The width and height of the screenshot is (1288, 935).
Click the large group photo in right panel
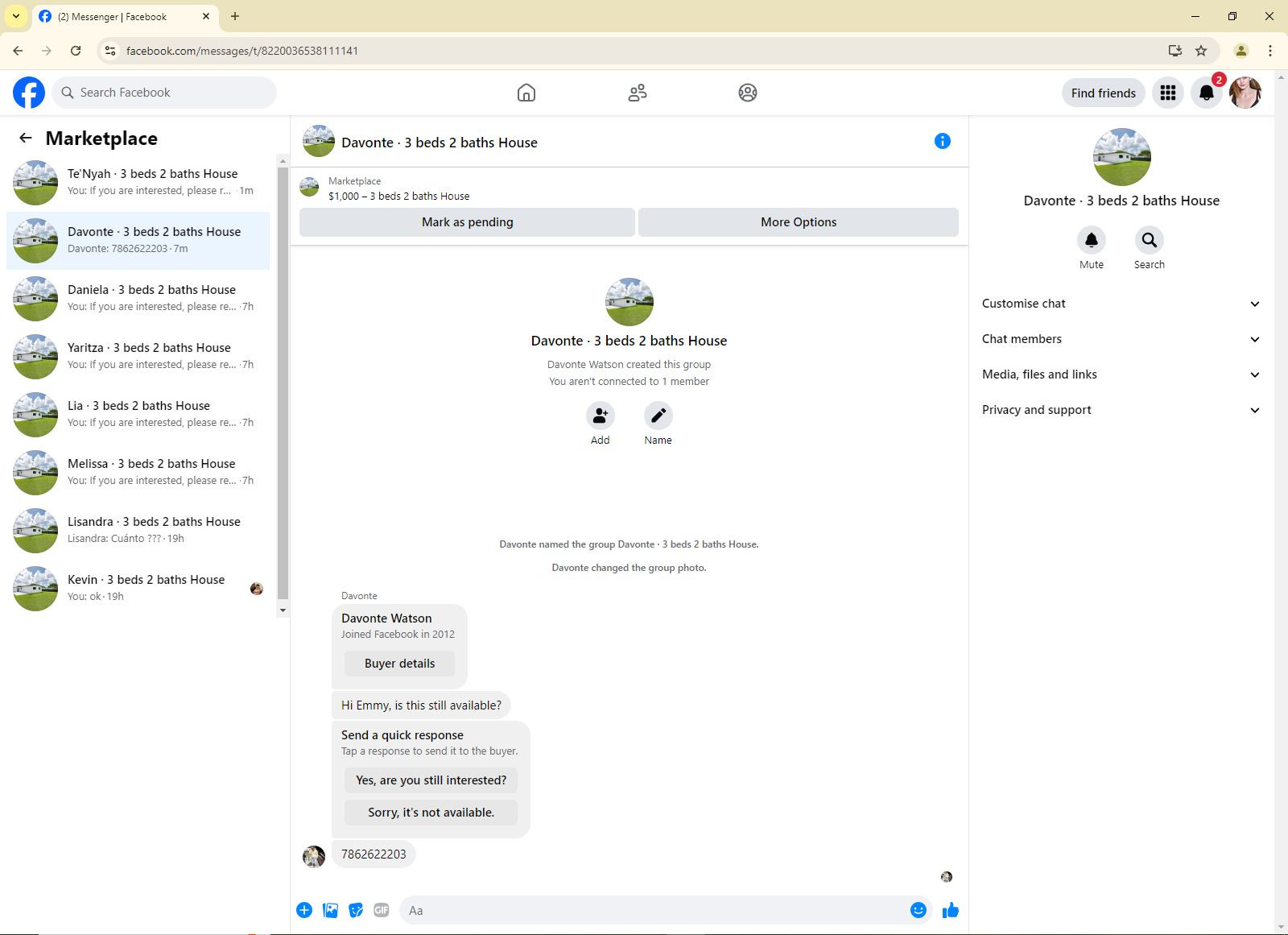coord(1121,157)
